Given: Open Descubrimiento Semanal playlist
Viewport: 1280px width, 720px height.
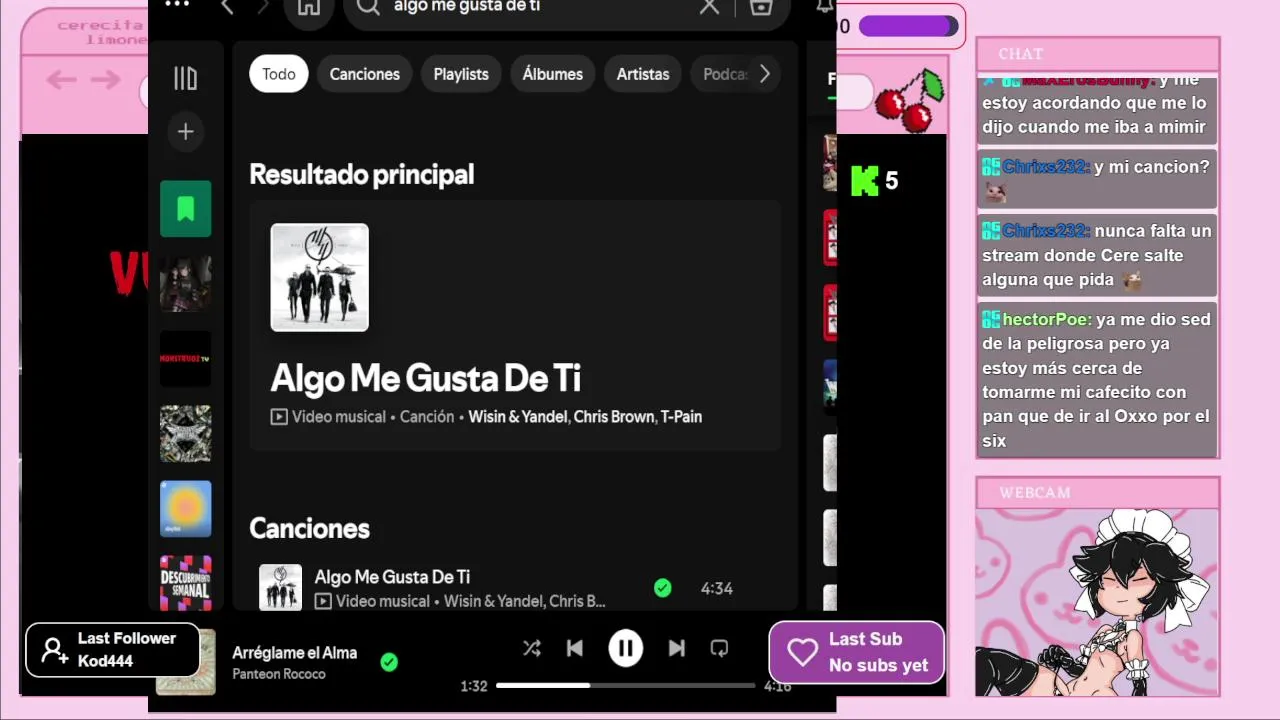Looking at the screenshot, I should tap(186, 582).
